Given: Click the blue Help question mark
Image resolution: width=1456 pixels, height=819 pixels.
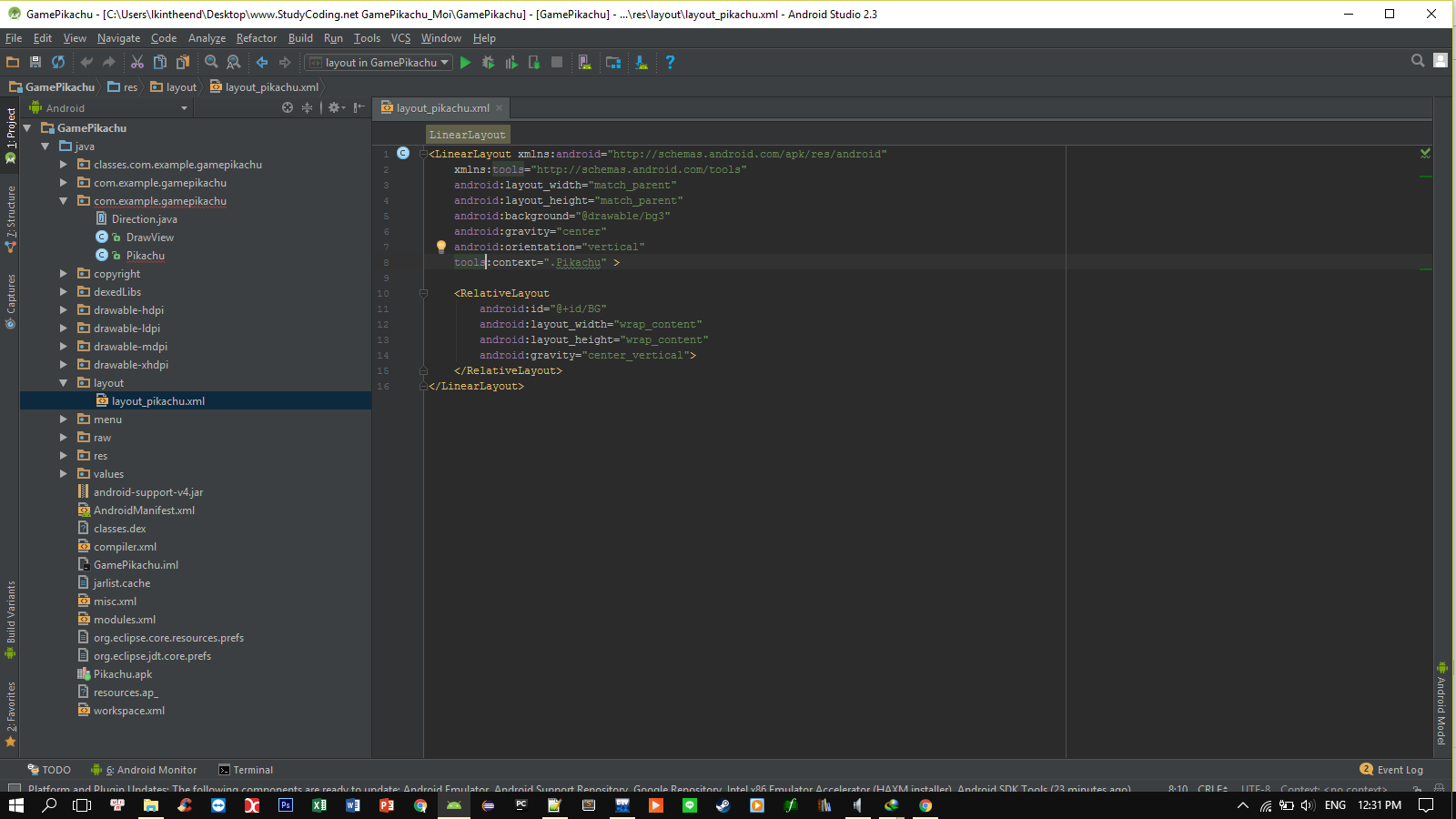Looking at the screenshot, I should click(670, 63).
